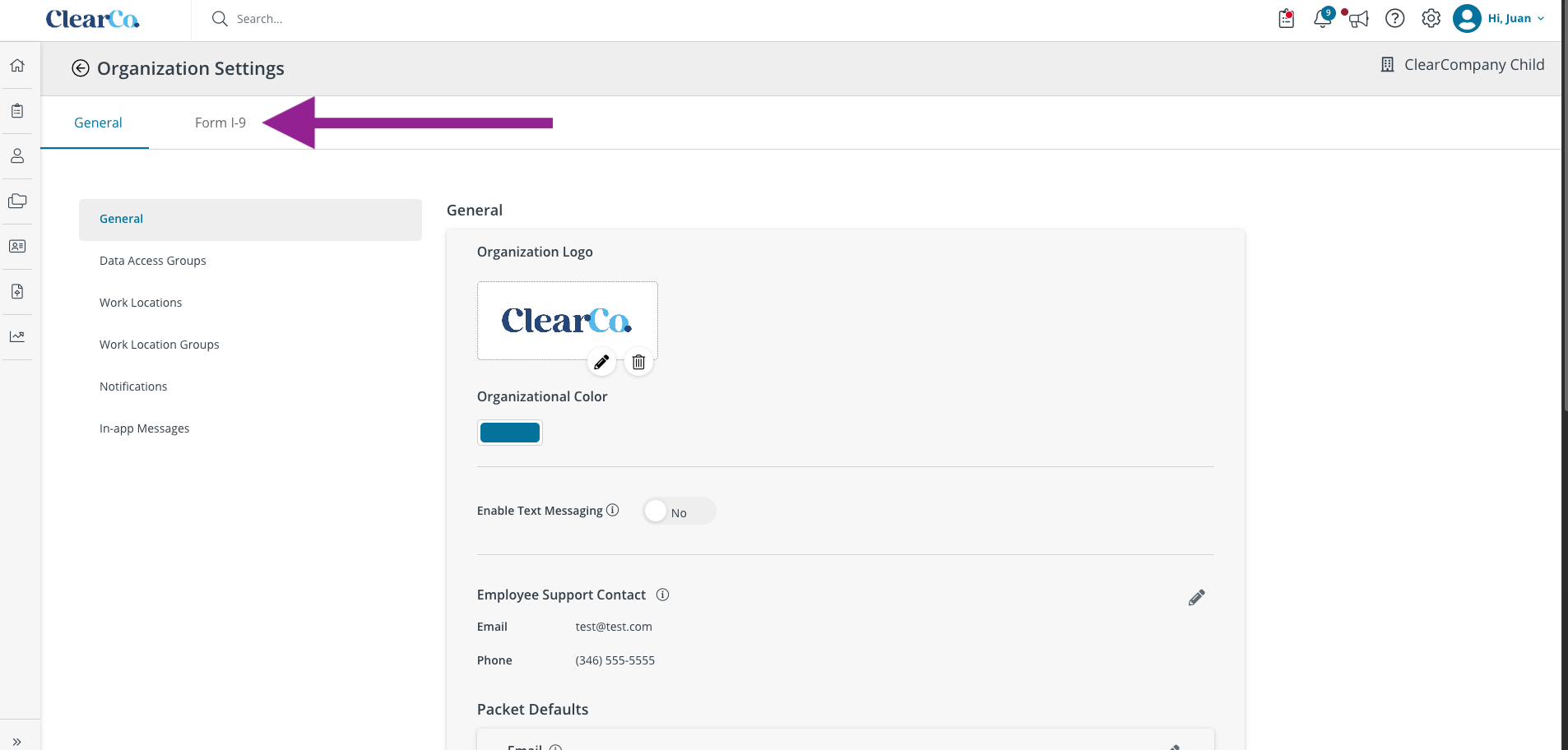Click the user avatar icon
Viewport: 1568px width, 750px height.
pyautogui.click(x=1467, y=18)
